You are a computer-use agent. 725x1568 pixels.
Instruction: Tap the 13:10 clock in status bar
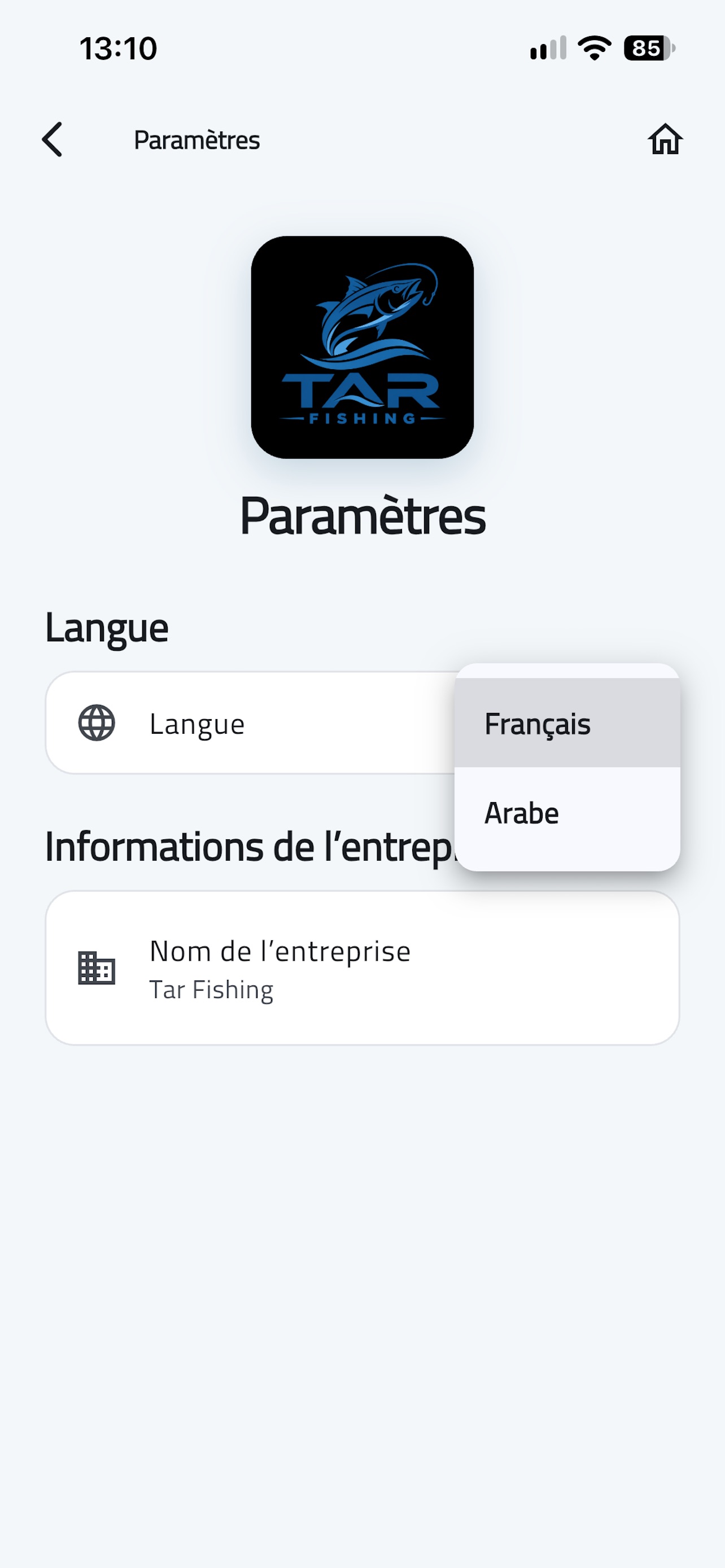pyautogui.click(x=118, y=48)
